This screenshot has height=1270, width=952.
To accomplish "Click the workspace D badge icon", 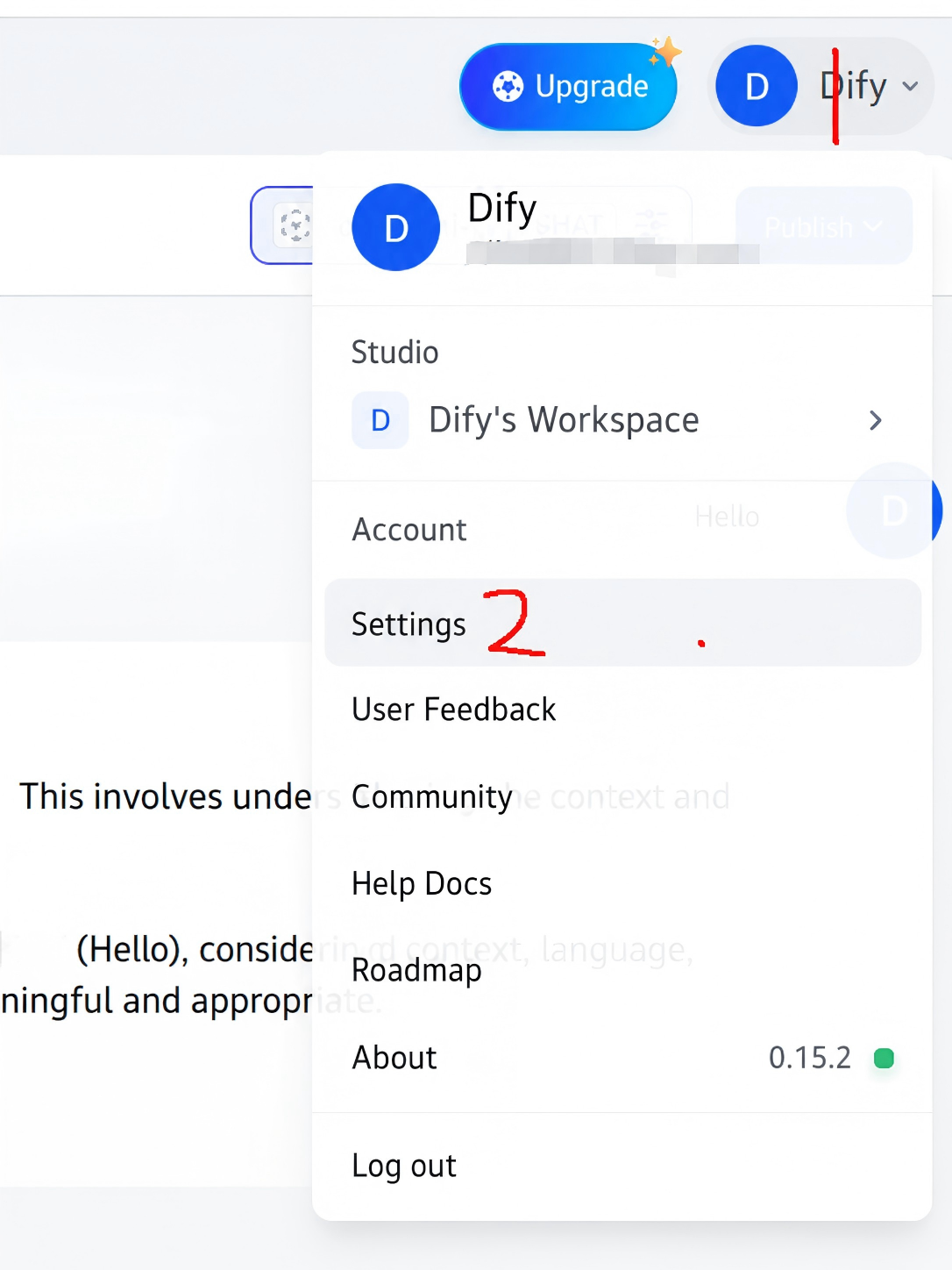I will pos(380,420).
